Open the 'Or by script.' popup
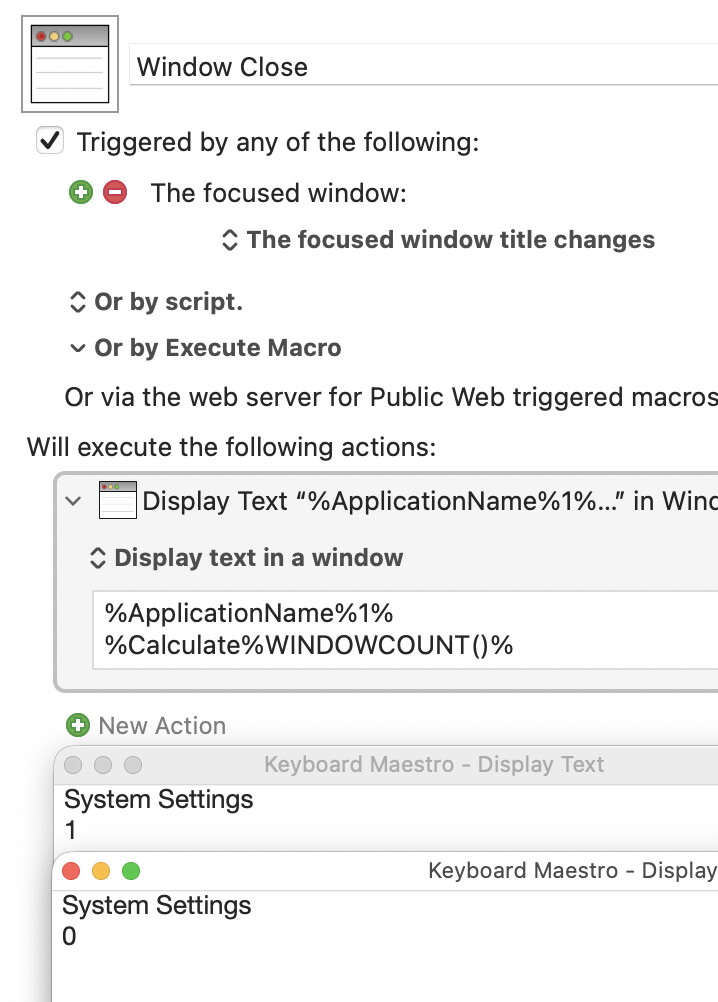This screenshot has width=718, height=1002. (156, 302)
